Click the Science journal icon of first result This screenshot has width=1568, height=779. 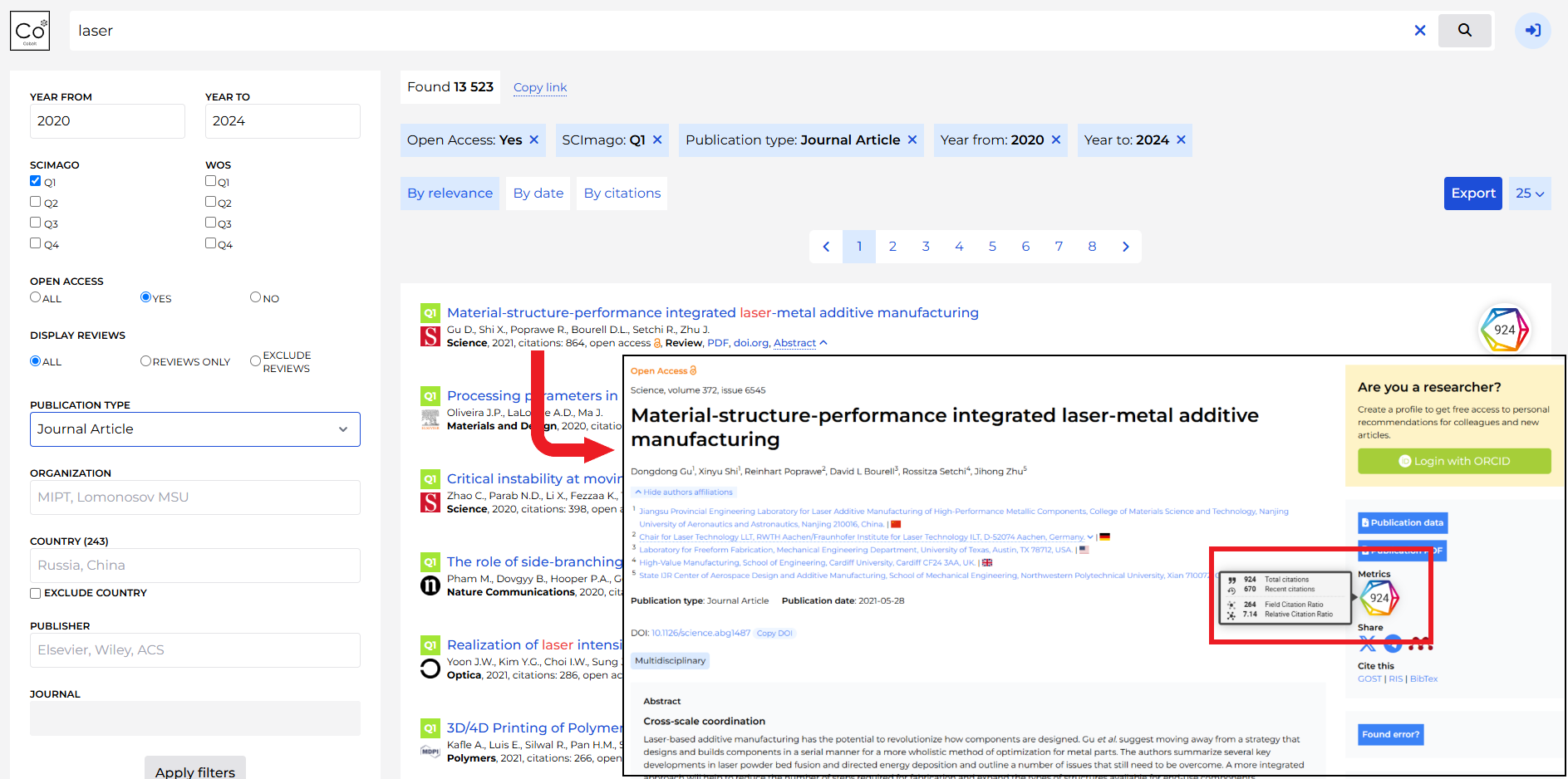point(430,336)
